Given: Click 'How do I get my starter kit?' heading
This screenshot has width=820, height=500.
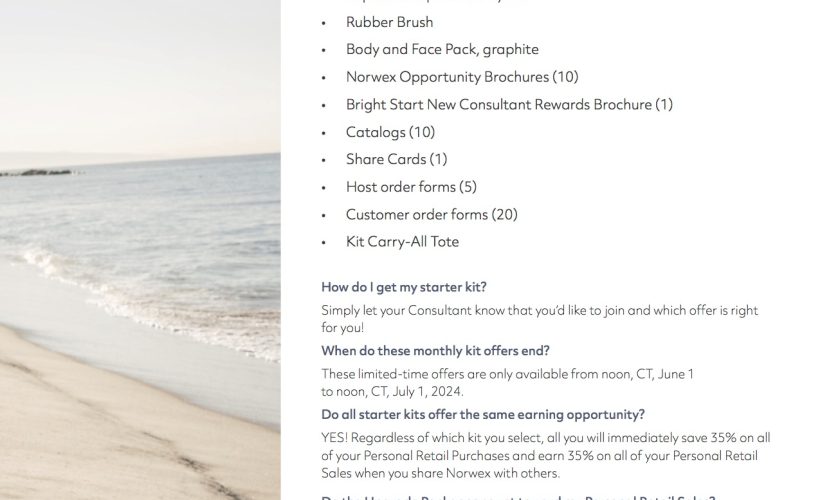Looking at the screenshot, I should [404, 287].
